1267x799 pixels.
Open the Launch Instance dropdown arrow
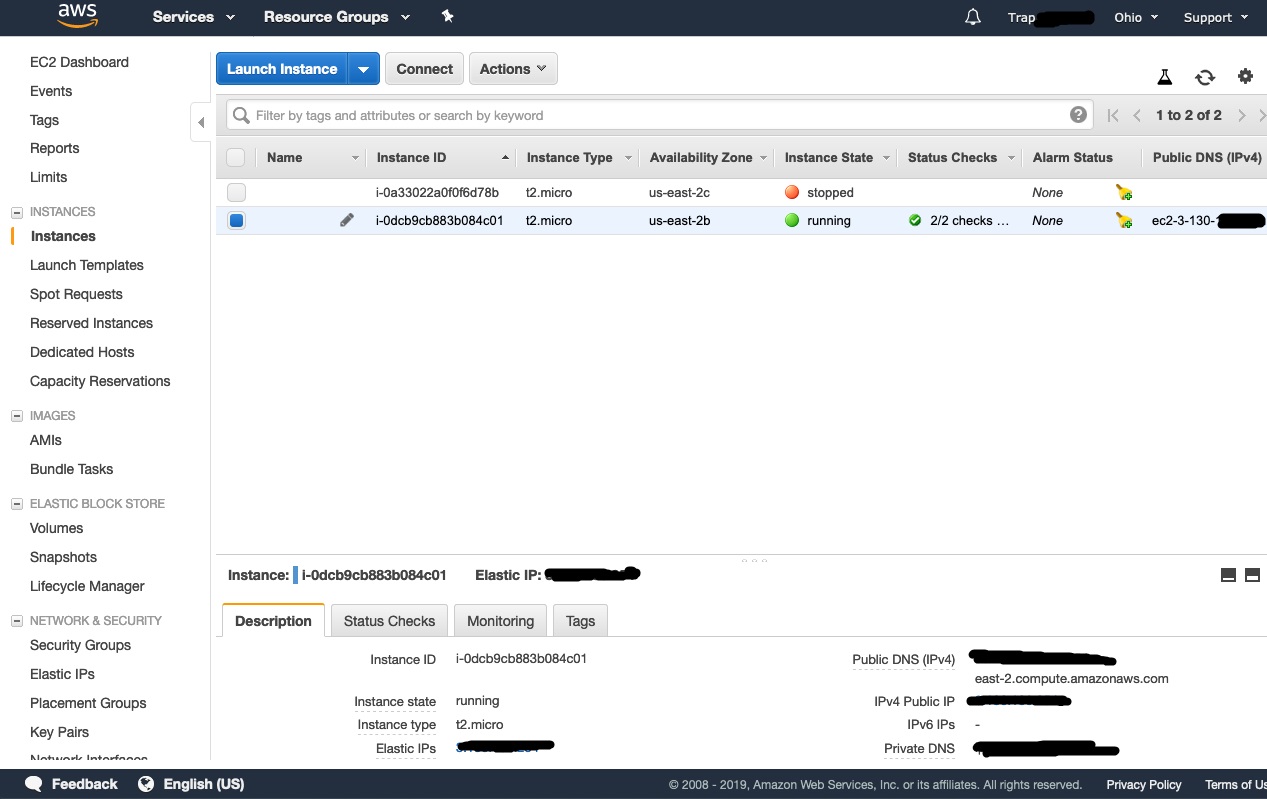click(x=364, y=69)
